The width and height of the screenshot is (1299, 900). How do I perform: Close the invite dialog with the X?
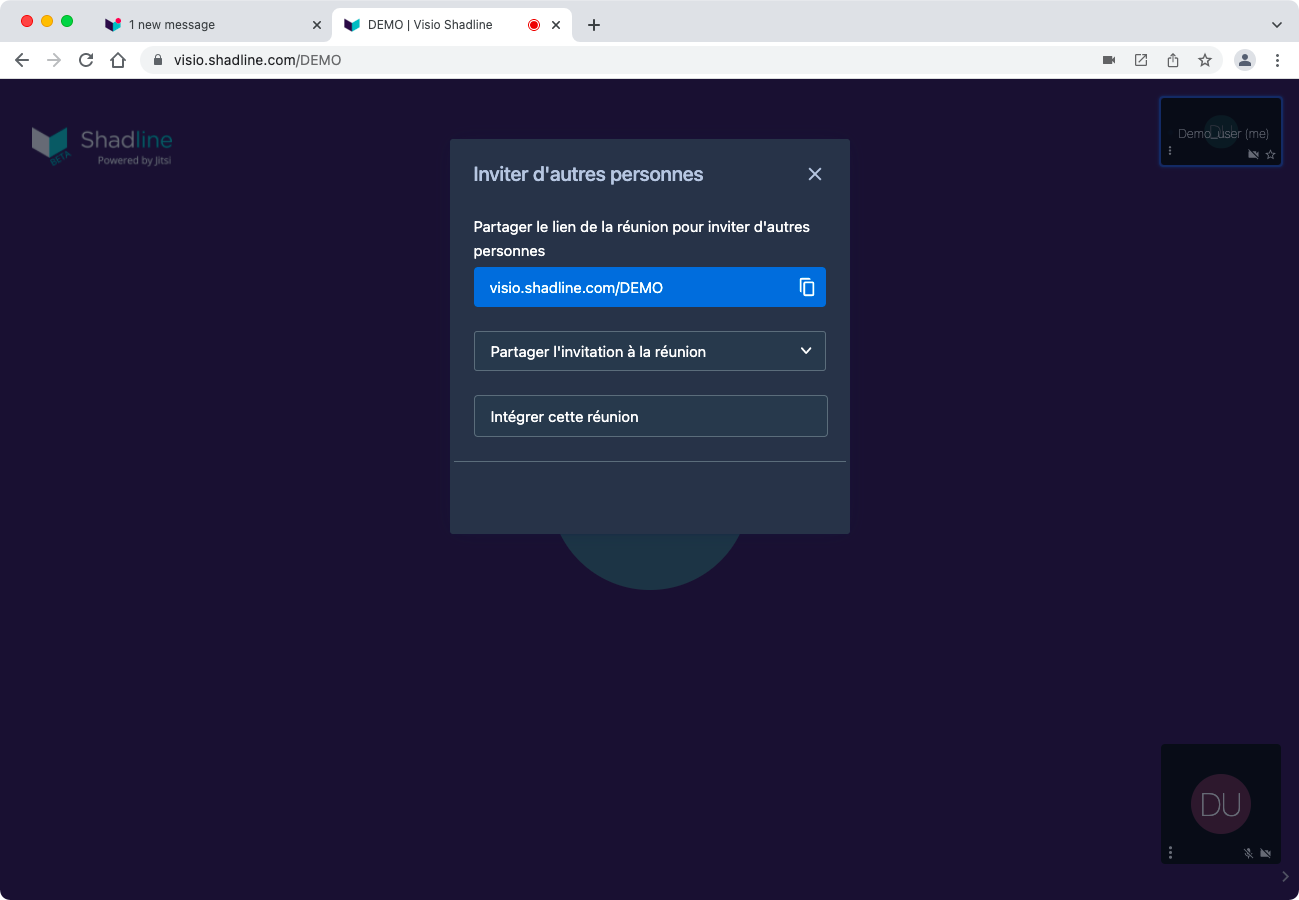click(x=815, y=174)
